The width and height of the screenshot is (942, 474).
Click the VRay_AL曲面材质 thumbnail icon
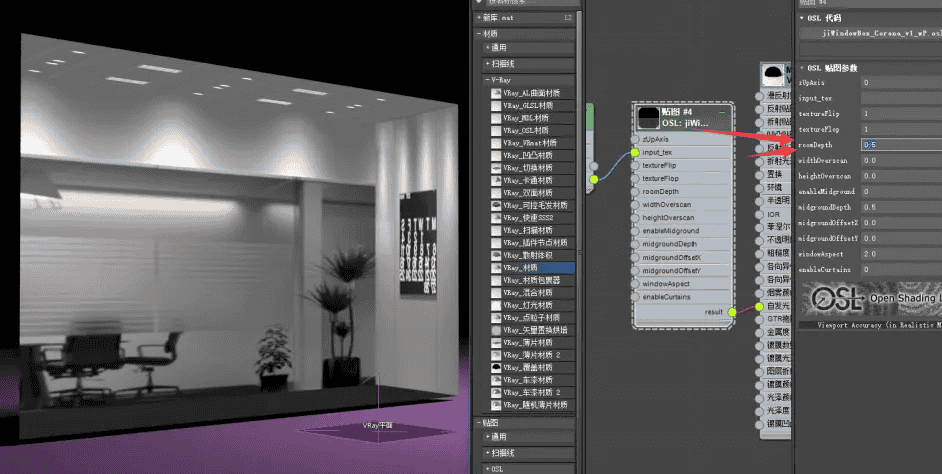(x=494, y=92)
